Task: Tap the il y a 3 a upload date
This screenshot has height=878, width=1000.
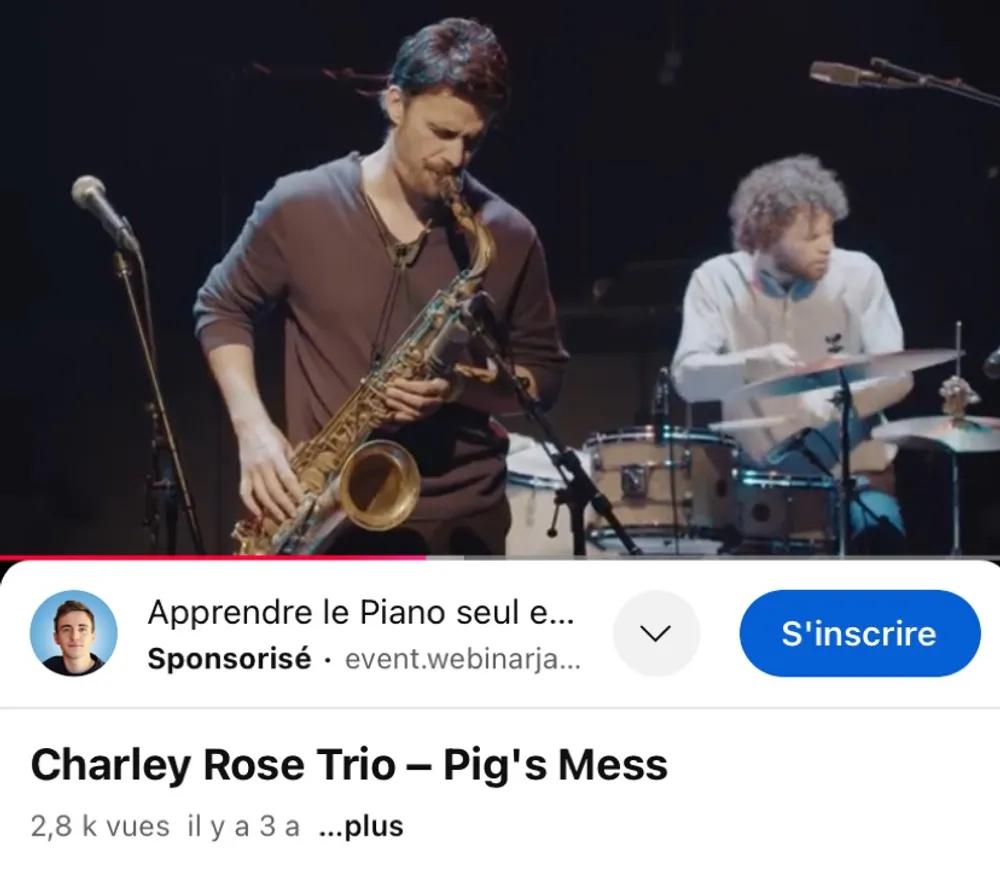Action: [244, 826]
